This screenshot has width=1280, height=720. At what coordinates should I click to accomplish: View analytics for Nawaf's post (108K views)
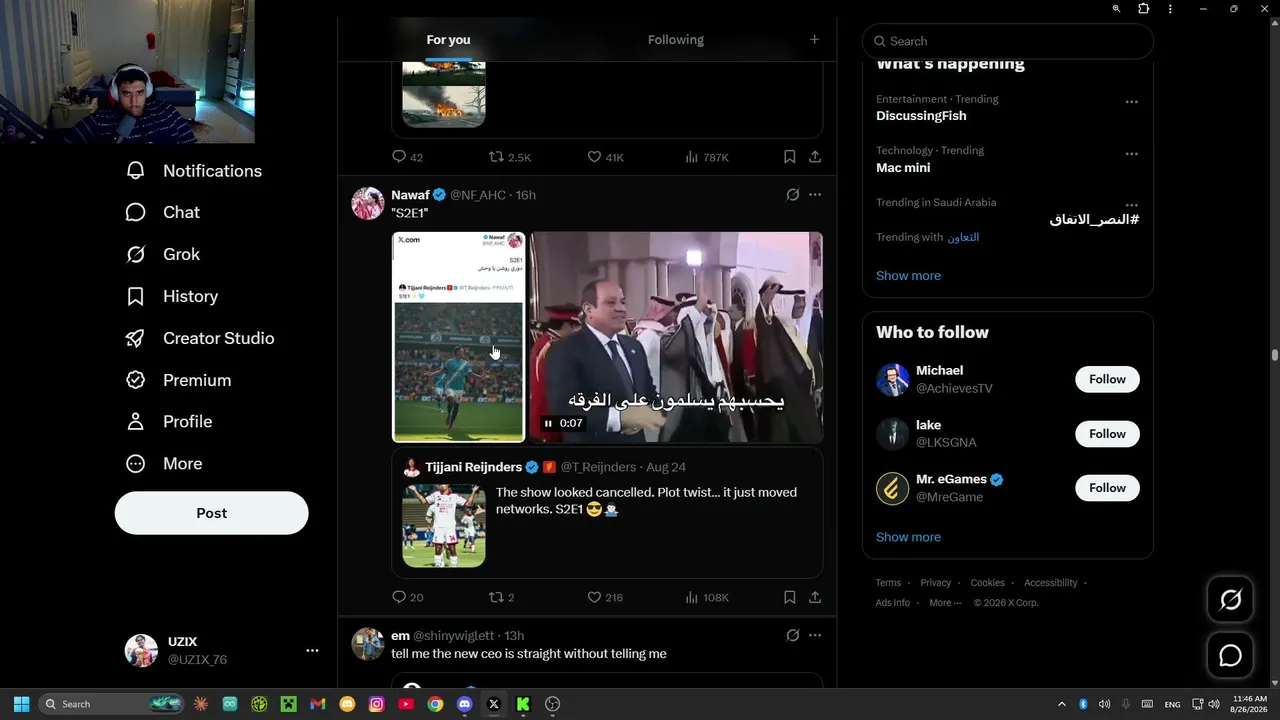tap(707, 597)
